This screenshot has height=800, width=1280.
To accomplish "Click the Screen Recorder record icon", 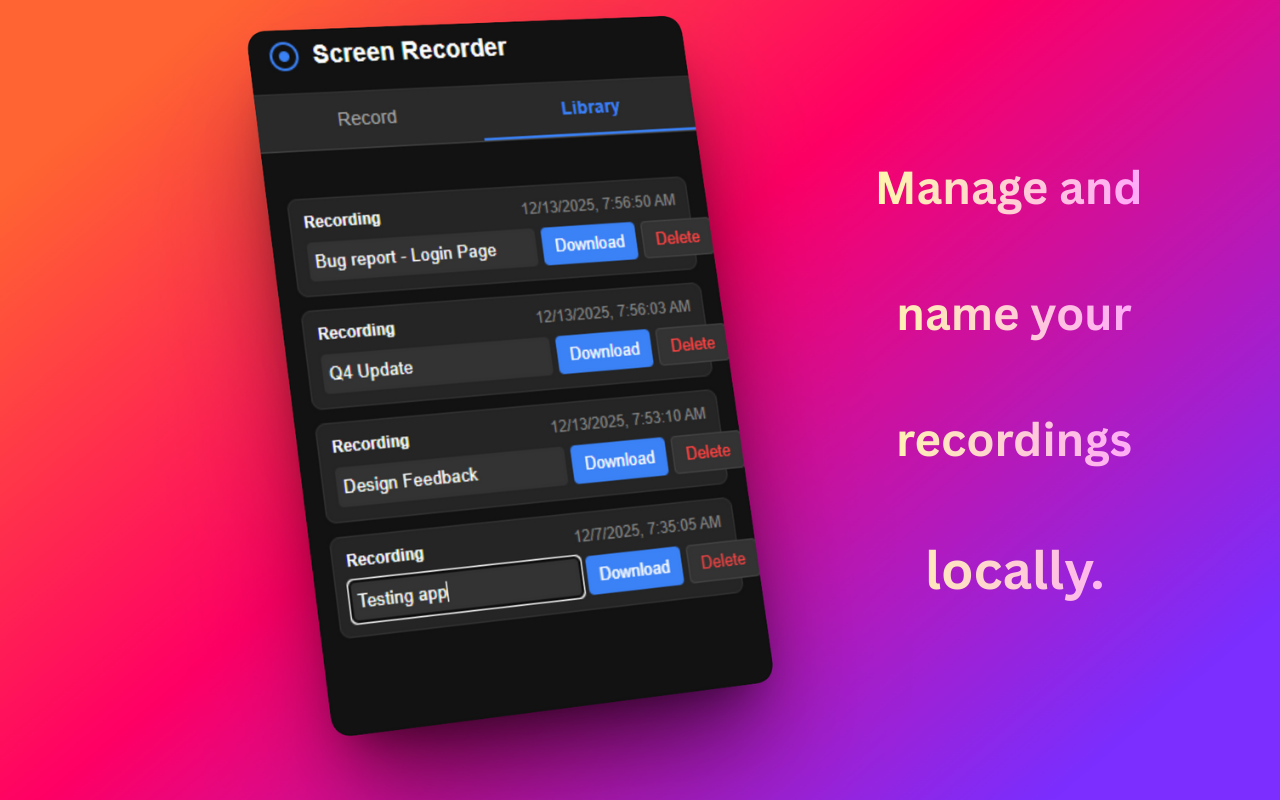I will point(284,56).
